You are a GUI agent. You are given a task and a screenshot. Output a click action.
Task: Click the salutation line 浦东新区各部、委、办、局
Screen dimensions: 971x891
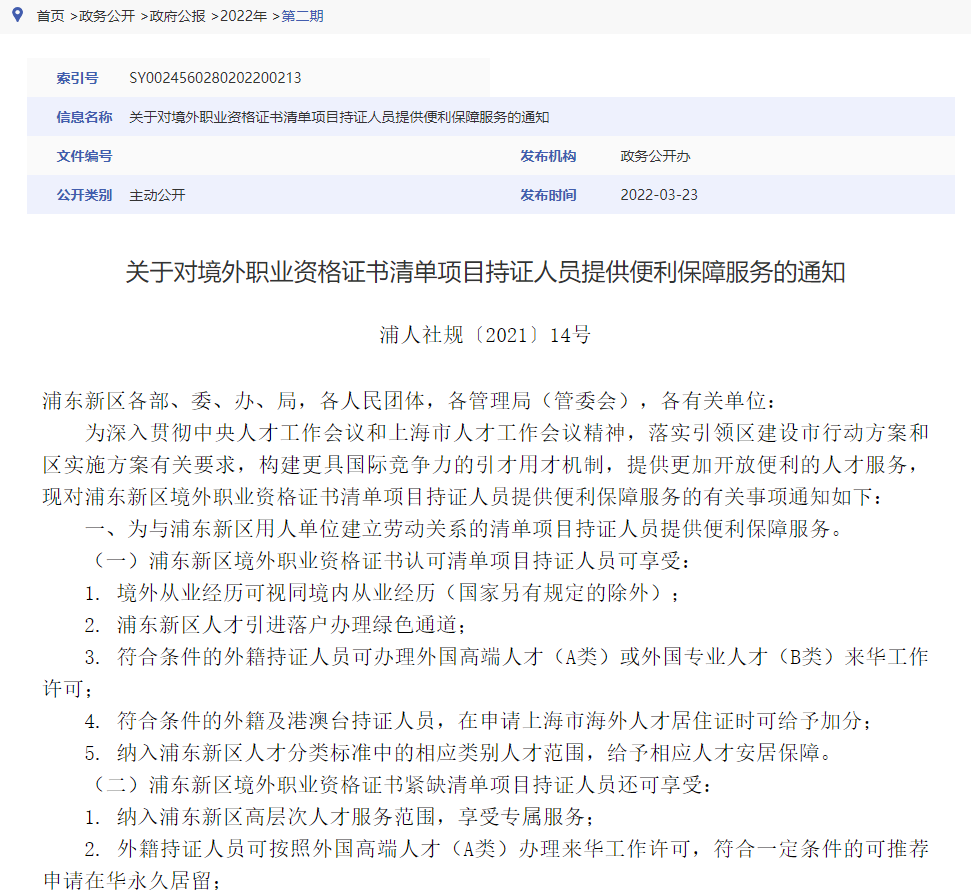409,401
